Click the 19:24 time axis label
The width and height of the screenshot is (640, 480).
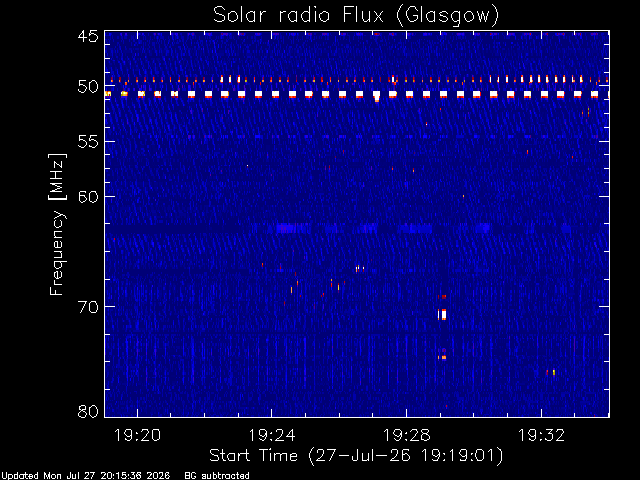coord(272,435)
